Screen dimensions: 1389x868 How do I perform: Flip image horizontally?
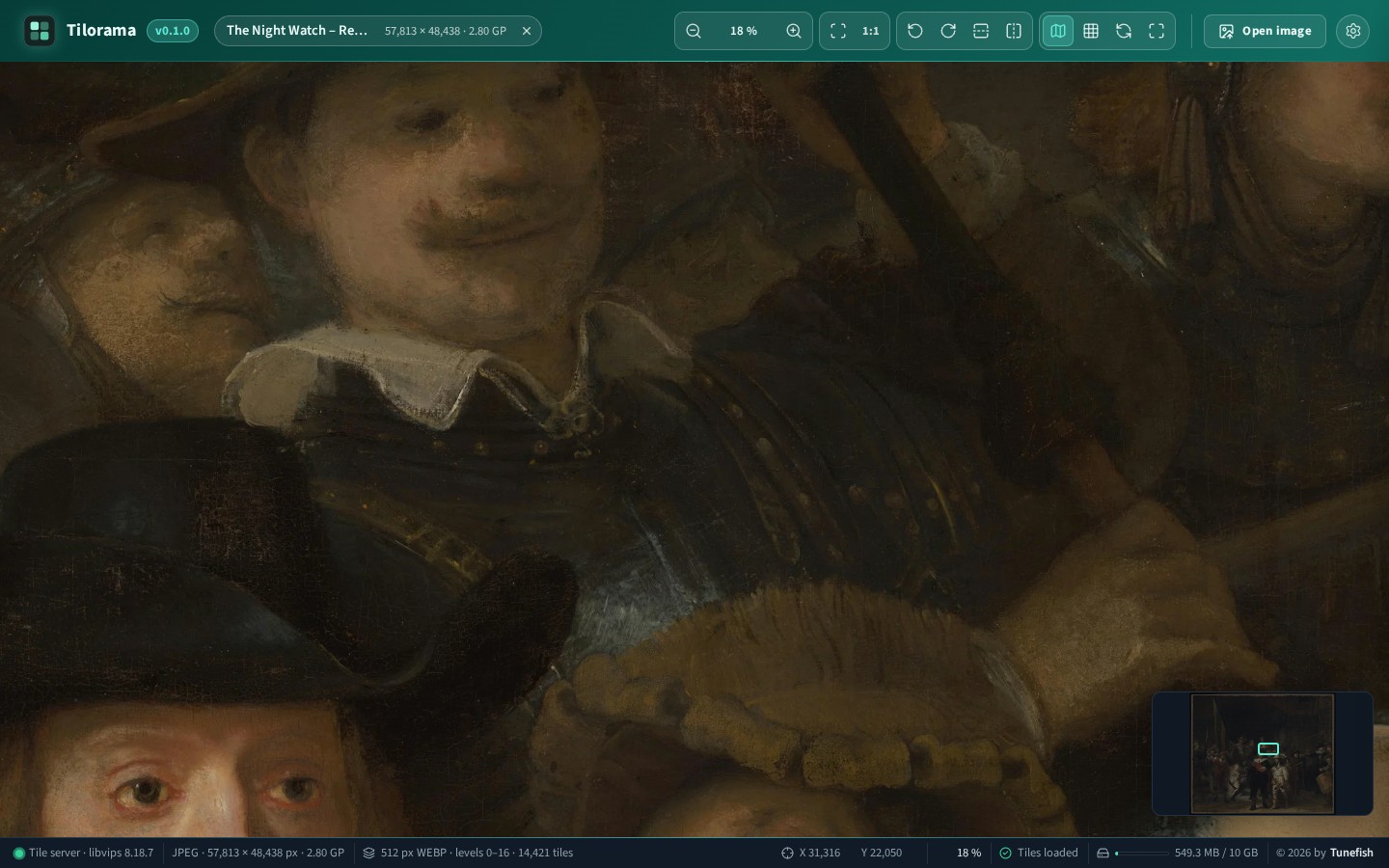coord(1014,31)
